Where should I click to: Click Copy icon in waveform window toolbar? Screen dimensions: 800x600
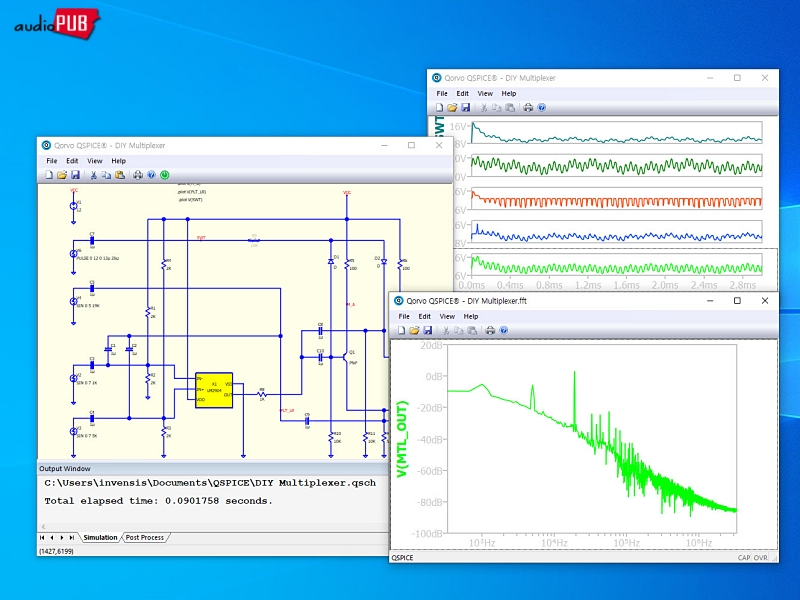tap(496, 108)
